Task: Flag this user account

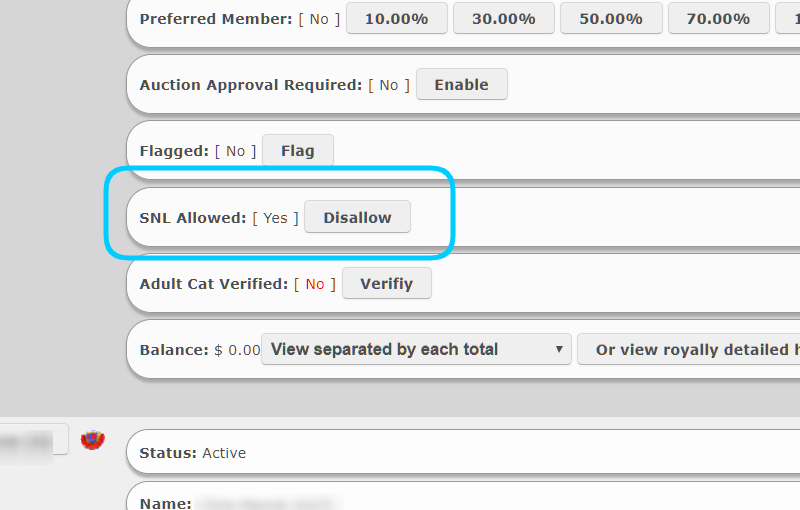Action: pyautogui.click(x=298, y=150)
